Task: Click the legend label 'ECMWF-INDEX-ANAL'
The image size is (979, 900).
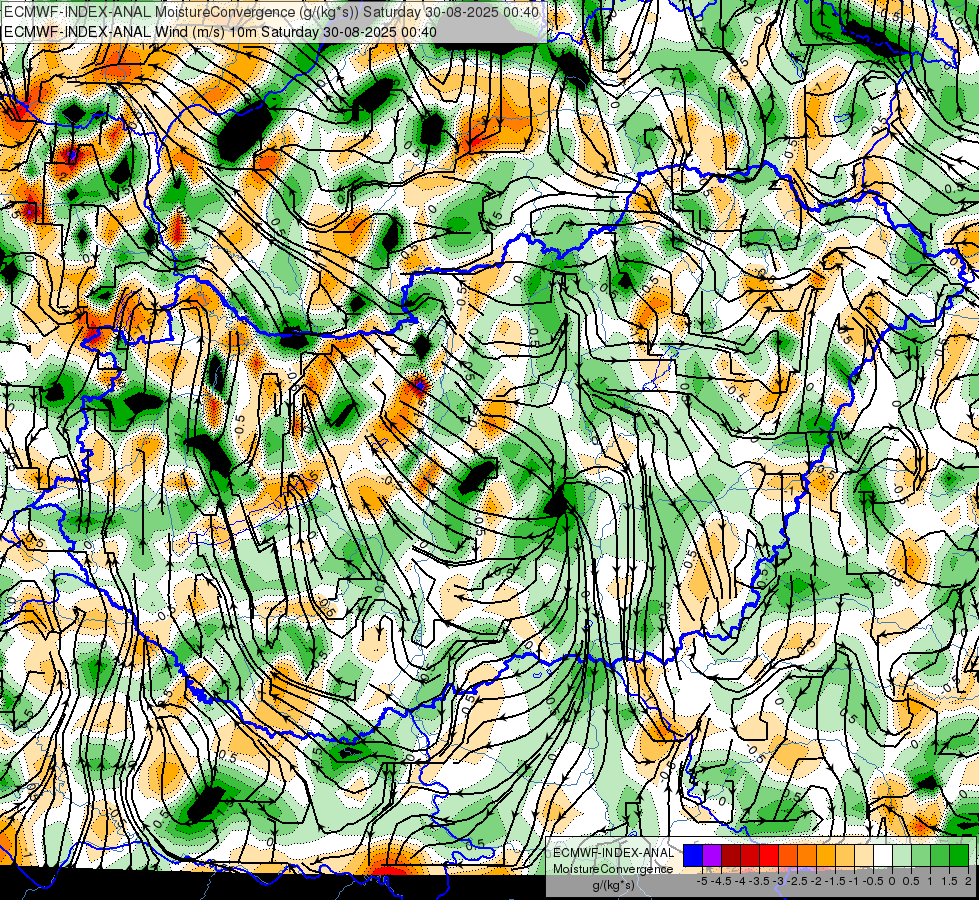Action: point(613,853)
